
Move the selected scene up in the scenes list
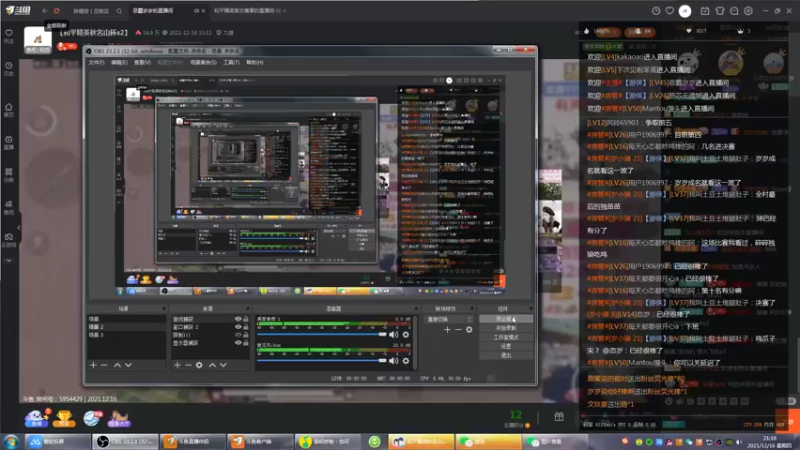coord(117,365)
